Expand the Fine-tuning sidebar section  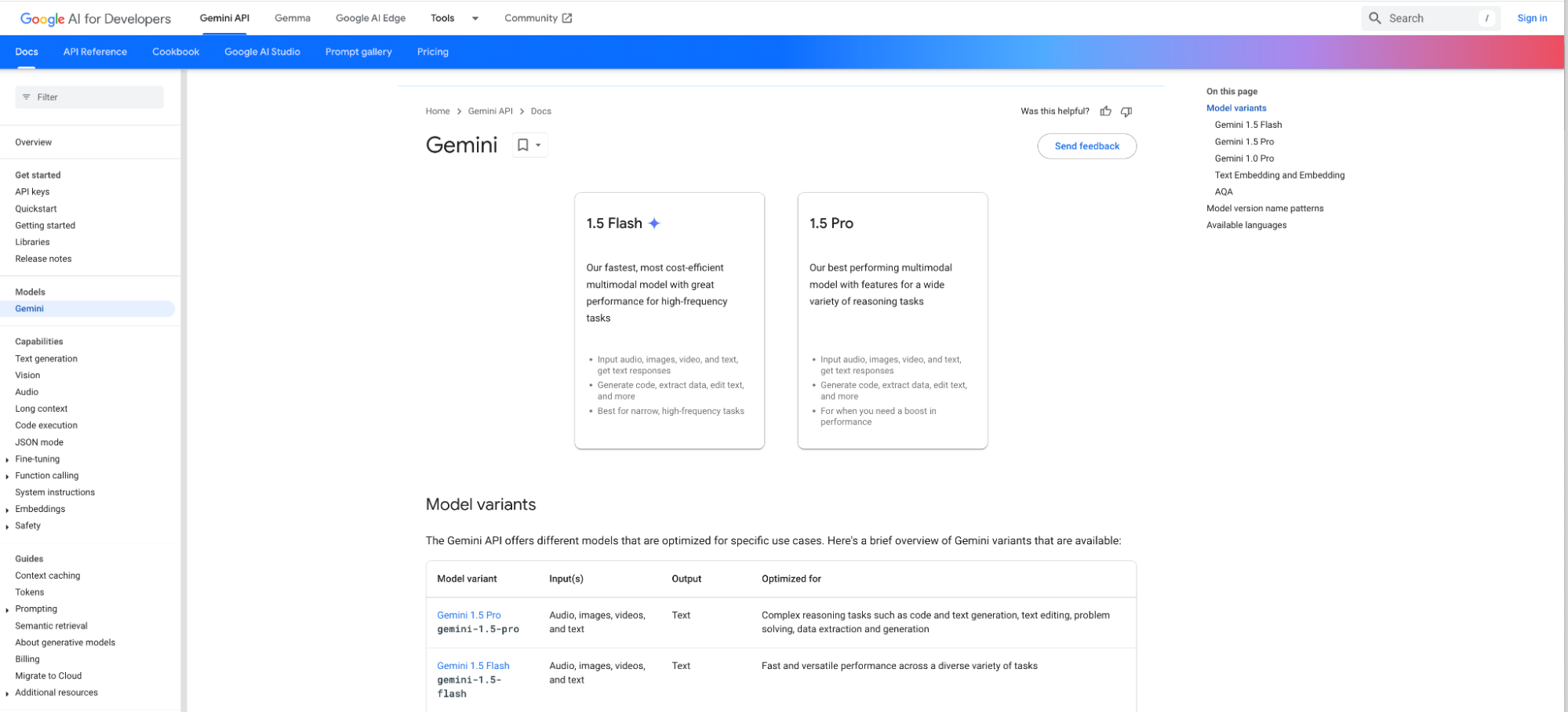pos(7,460)
